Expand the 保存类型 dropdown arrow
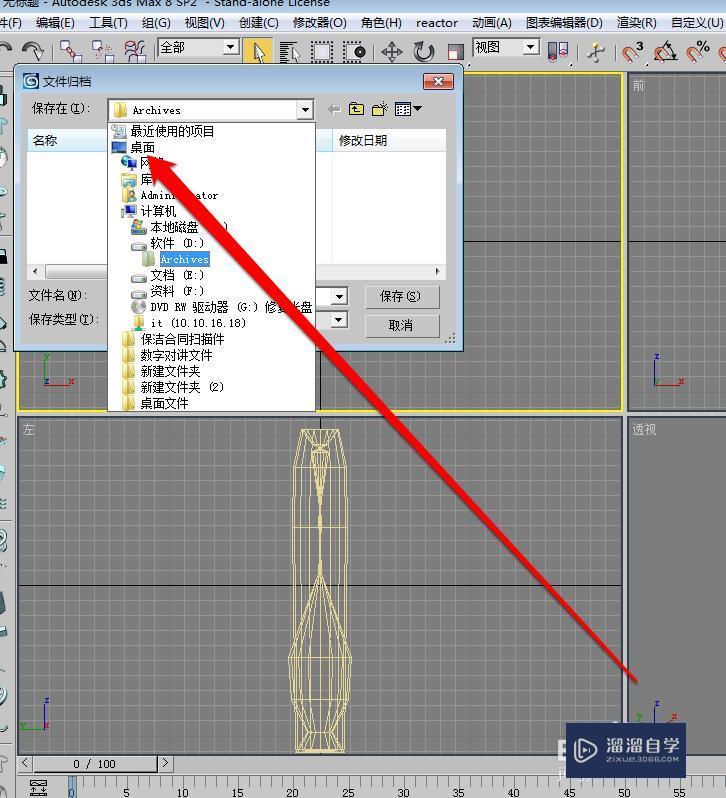726x798 pixels. point(339,320)
